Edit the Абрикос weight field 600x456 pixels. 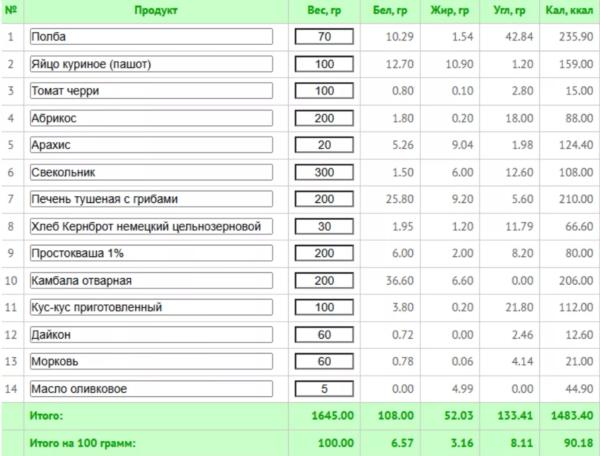(x=324, y=118)
